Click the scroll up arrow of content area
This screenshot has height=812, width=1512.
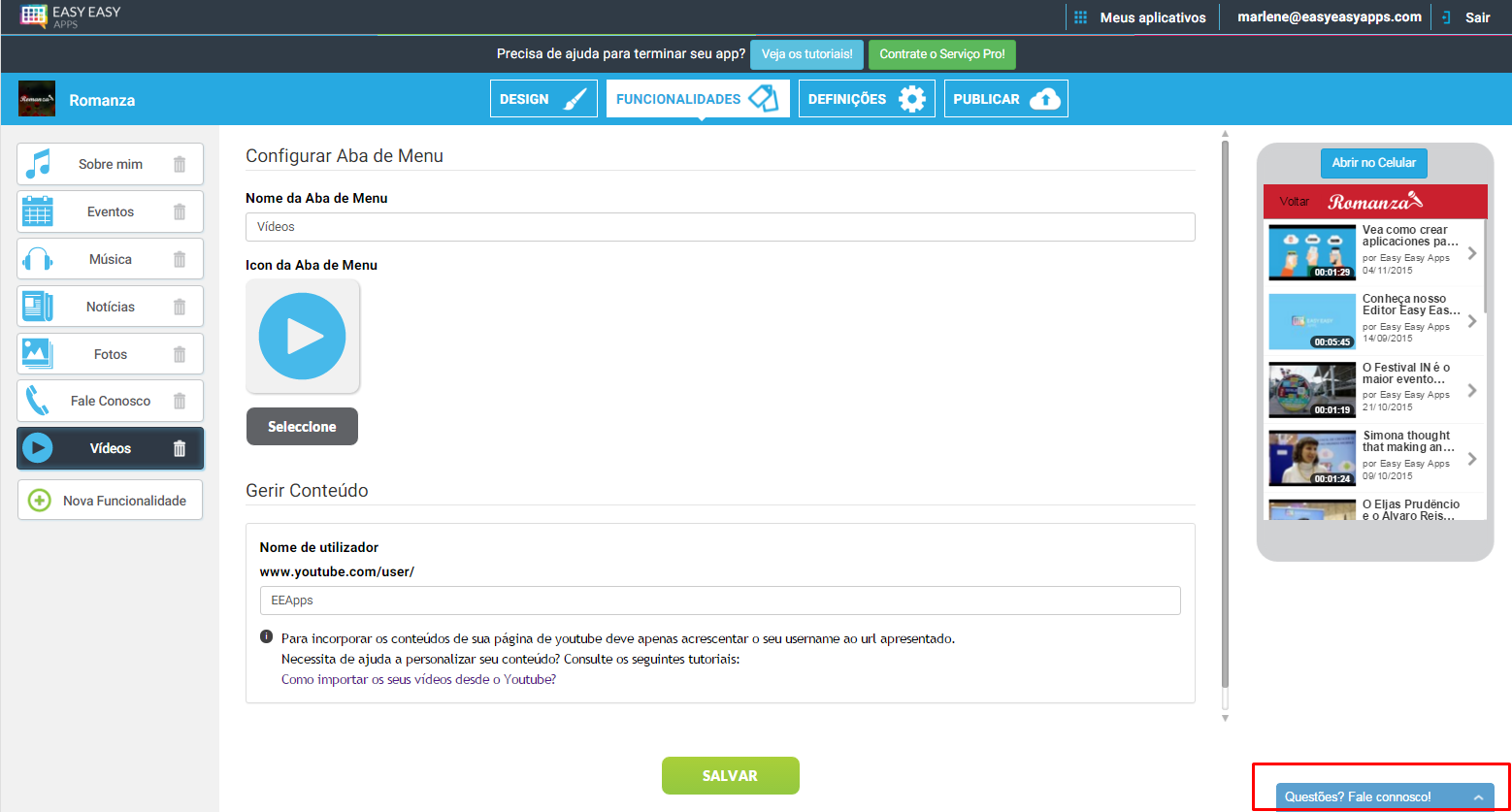1225,133
